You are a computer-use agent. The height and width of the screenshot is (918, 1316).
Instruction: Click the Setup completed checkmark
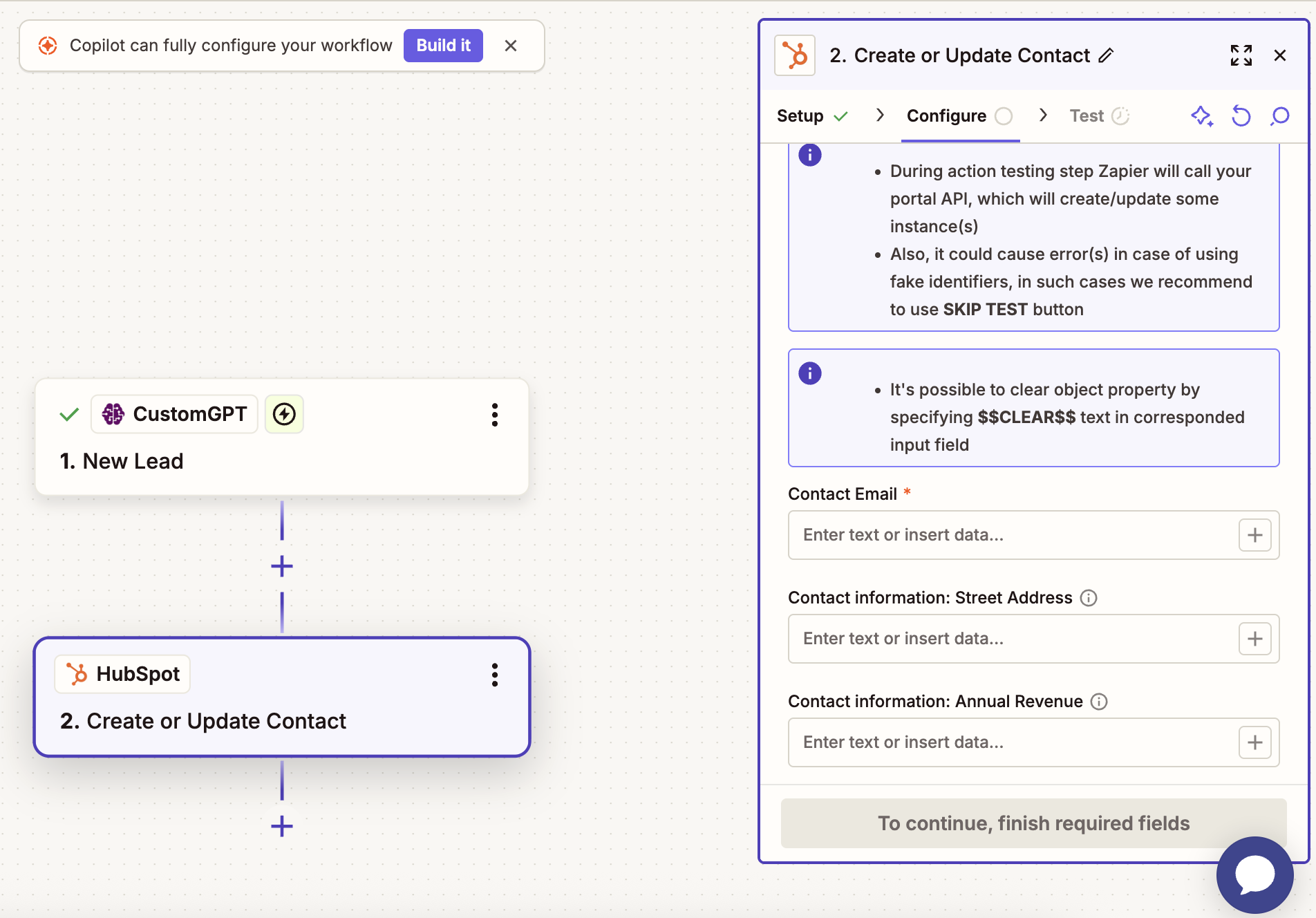[840, 116]
